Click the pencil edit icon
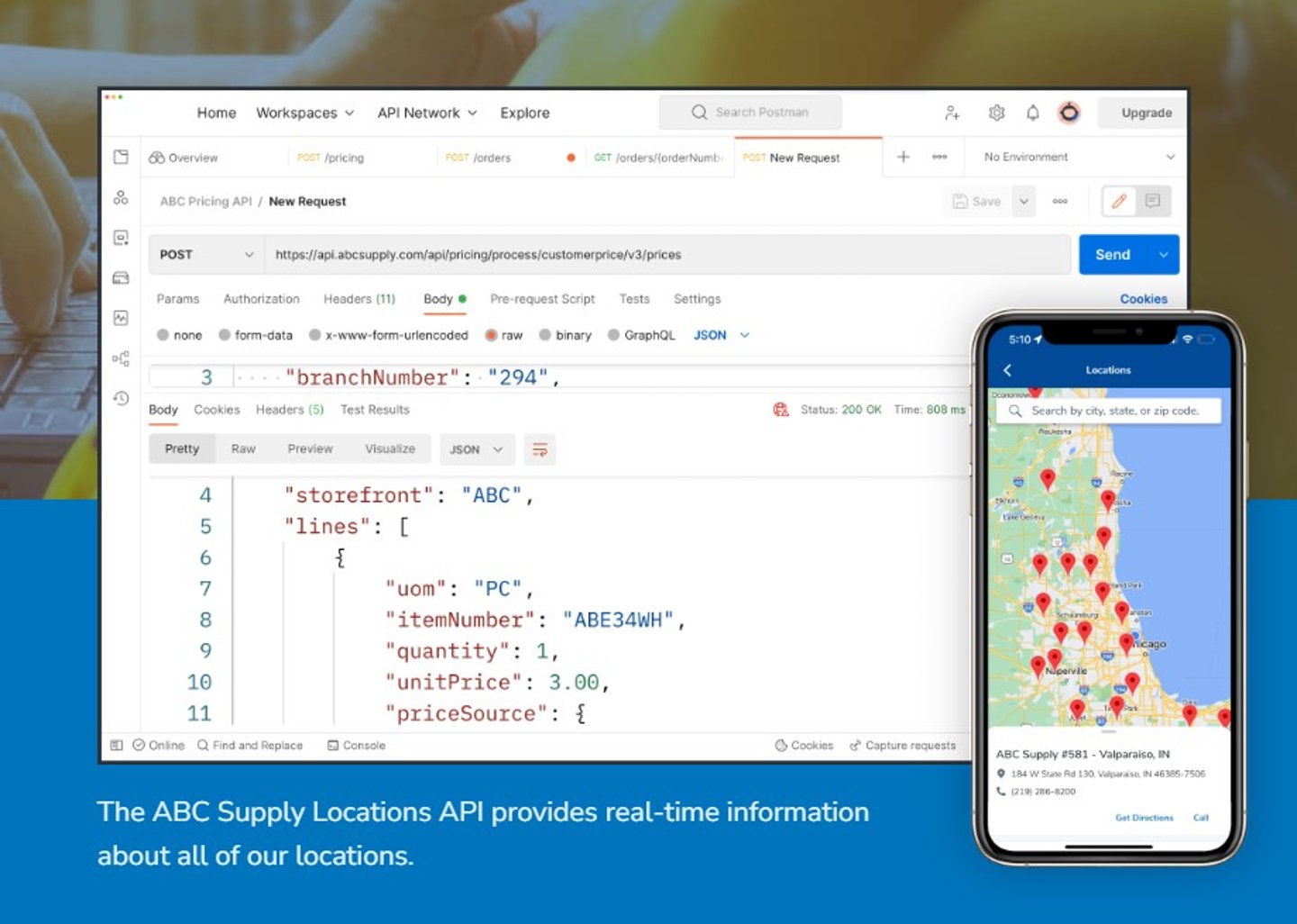The image size is (1297, 924). 1119,201
